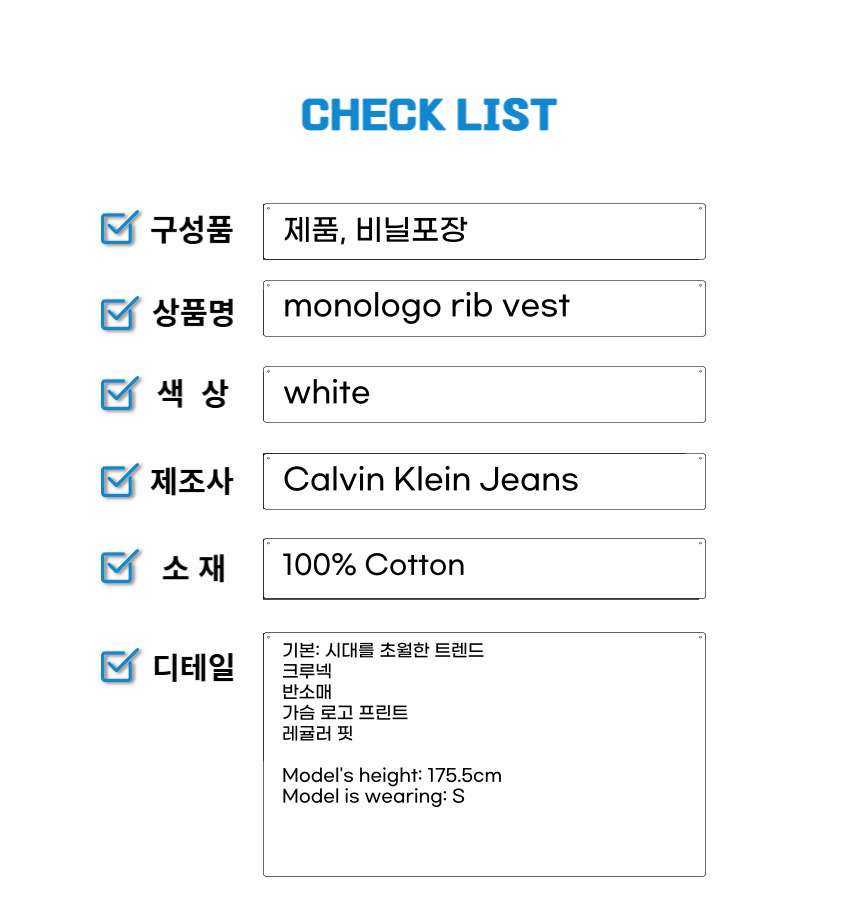Toggle the 구성품 checkbox
The height and width of the screenshot is (900, 860).
(119, 228)
